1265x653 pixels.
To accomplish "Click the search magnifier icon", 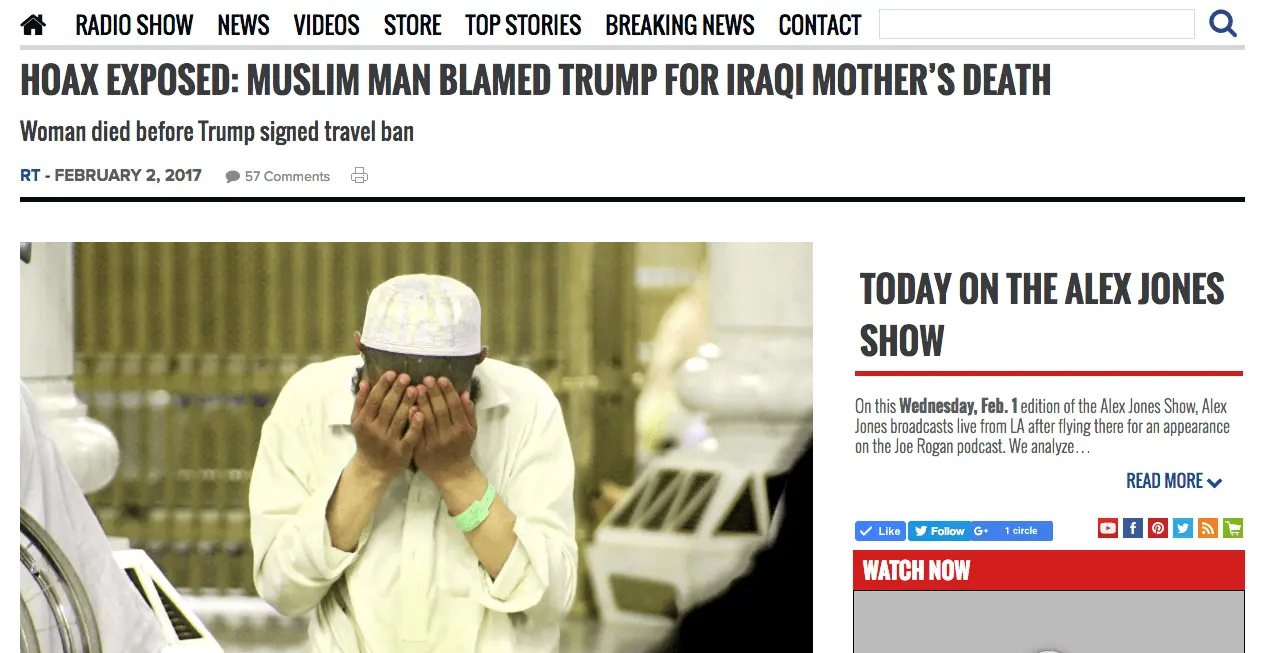I will 1223,23.
